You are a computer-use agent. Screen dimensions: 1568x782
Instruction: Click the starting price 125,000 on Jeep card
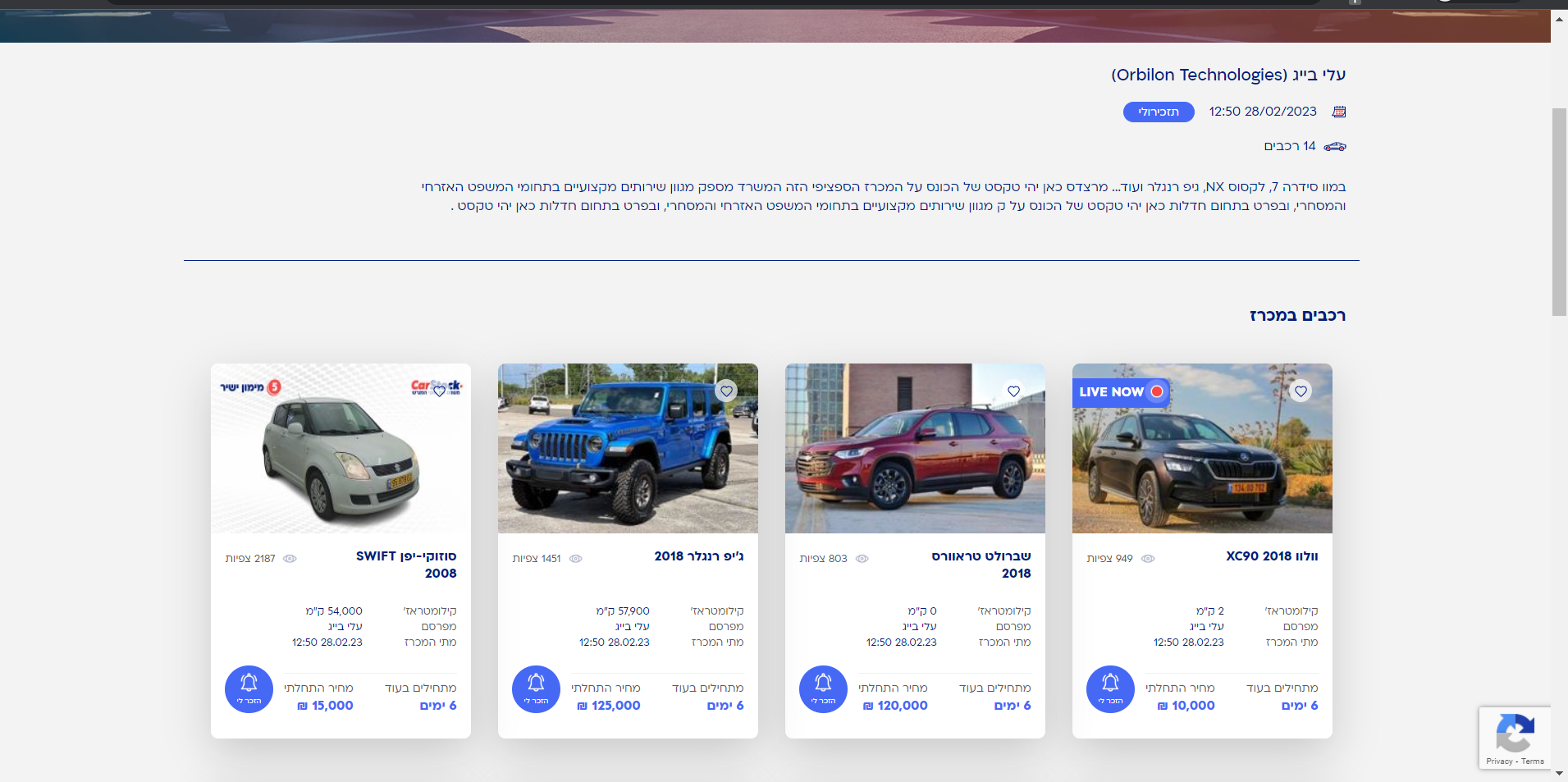point(609,706)
